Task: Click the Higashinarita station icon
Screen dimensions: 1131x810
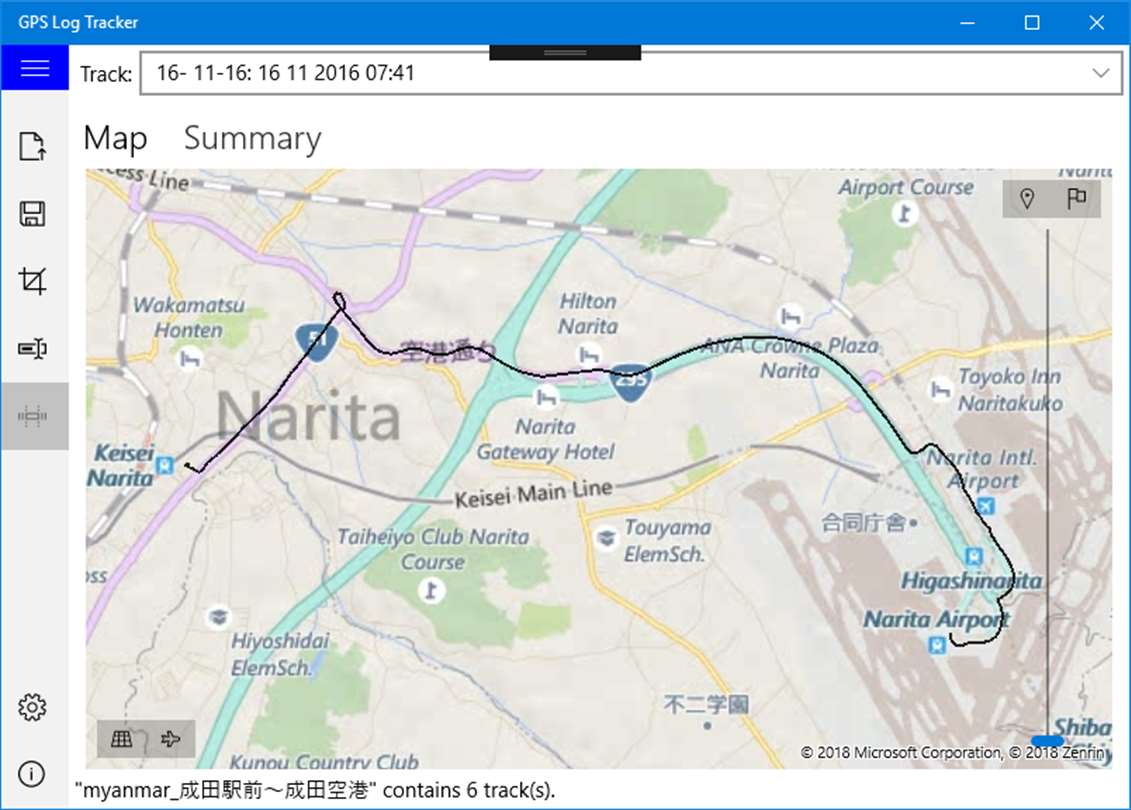Action: (974, 556)
